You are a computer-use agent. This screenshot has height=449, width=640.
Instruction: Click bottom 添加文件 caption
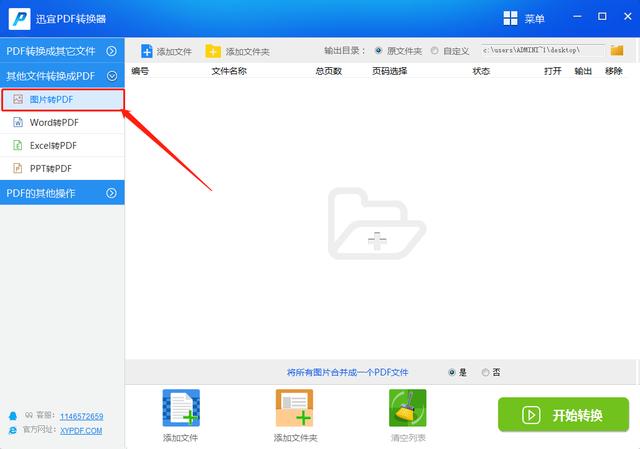(180, 438)
